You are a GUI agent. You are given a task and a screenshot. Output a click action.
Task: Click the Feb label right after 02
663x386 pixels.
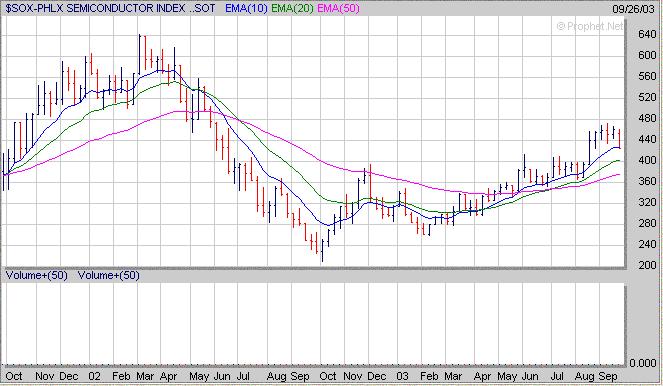[x=121, y=376]
